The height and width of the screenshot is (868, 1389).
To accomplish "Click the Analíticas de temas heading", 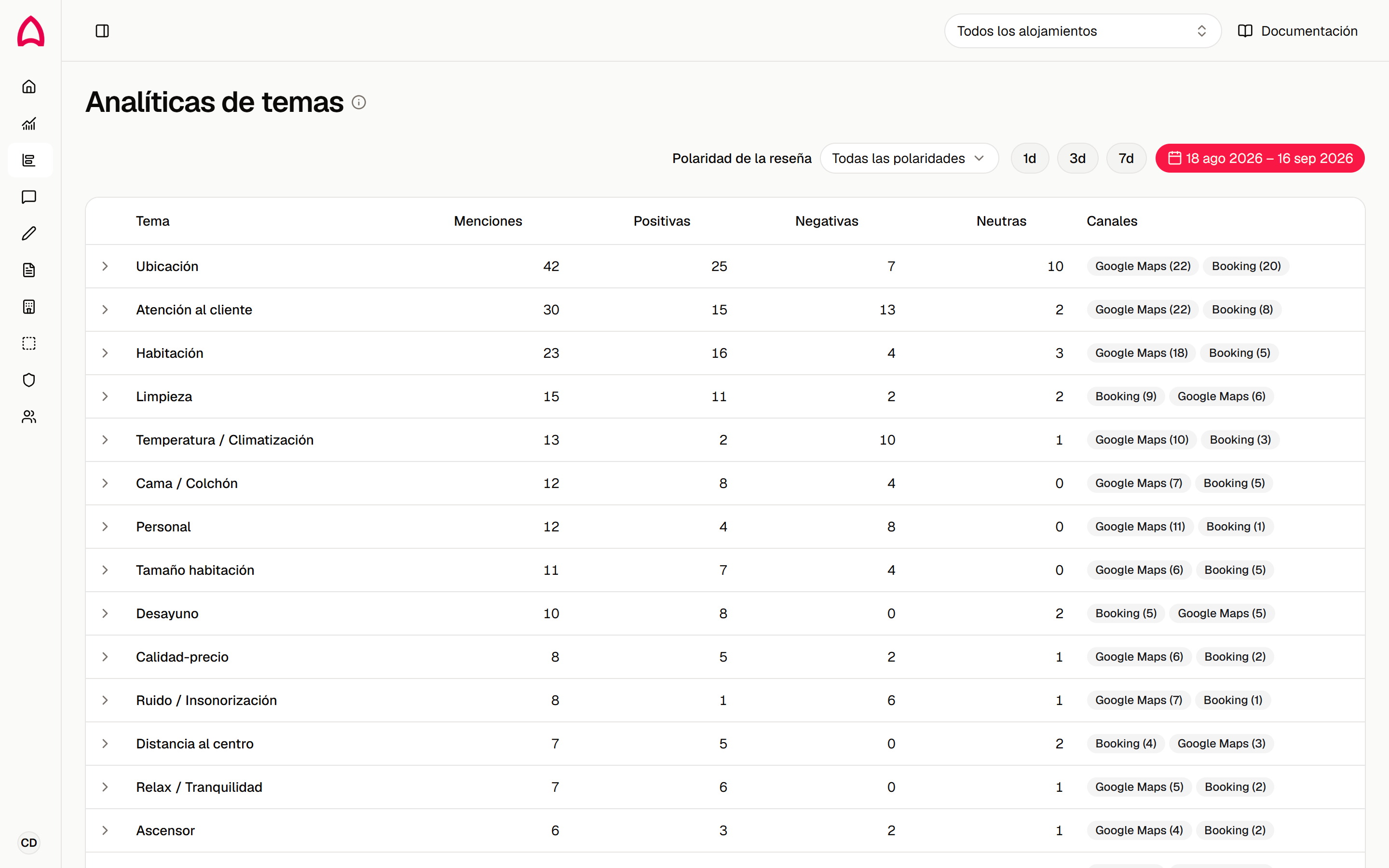I will coord(215,102).
